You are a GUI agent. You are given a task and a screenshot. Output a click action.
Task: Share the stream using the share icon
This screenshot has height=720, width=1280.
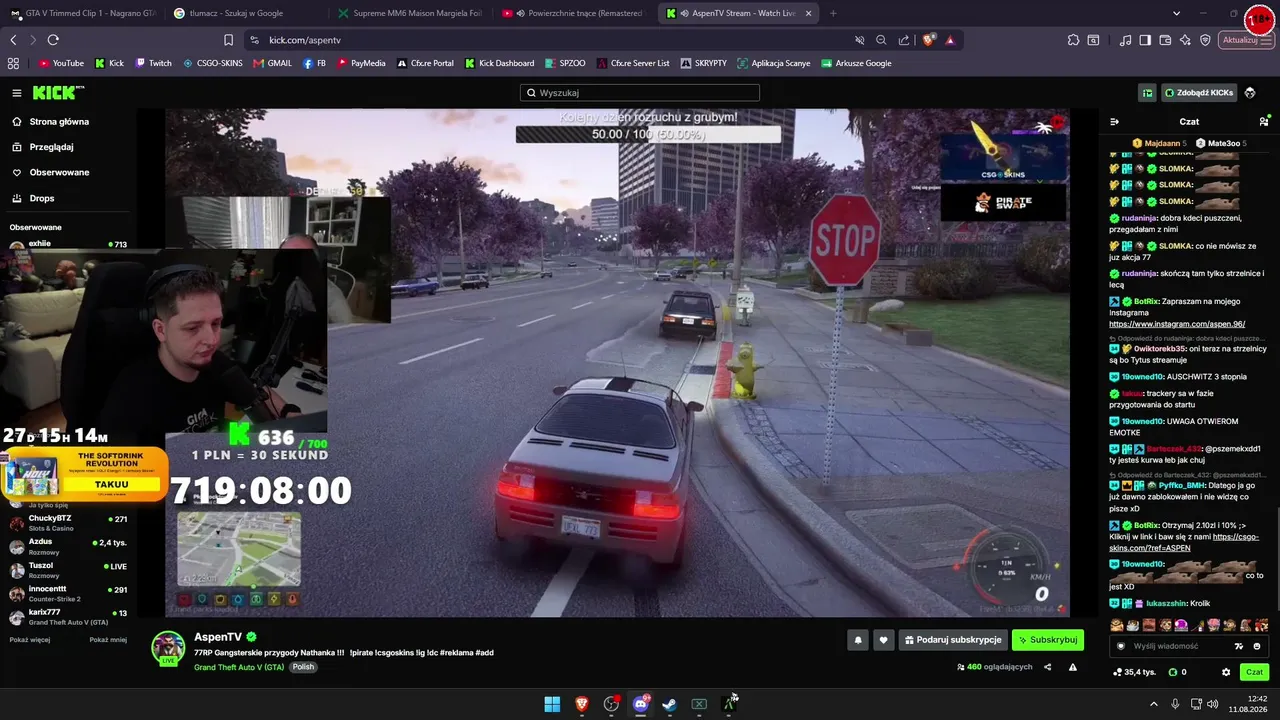[x=1048, y=667]
